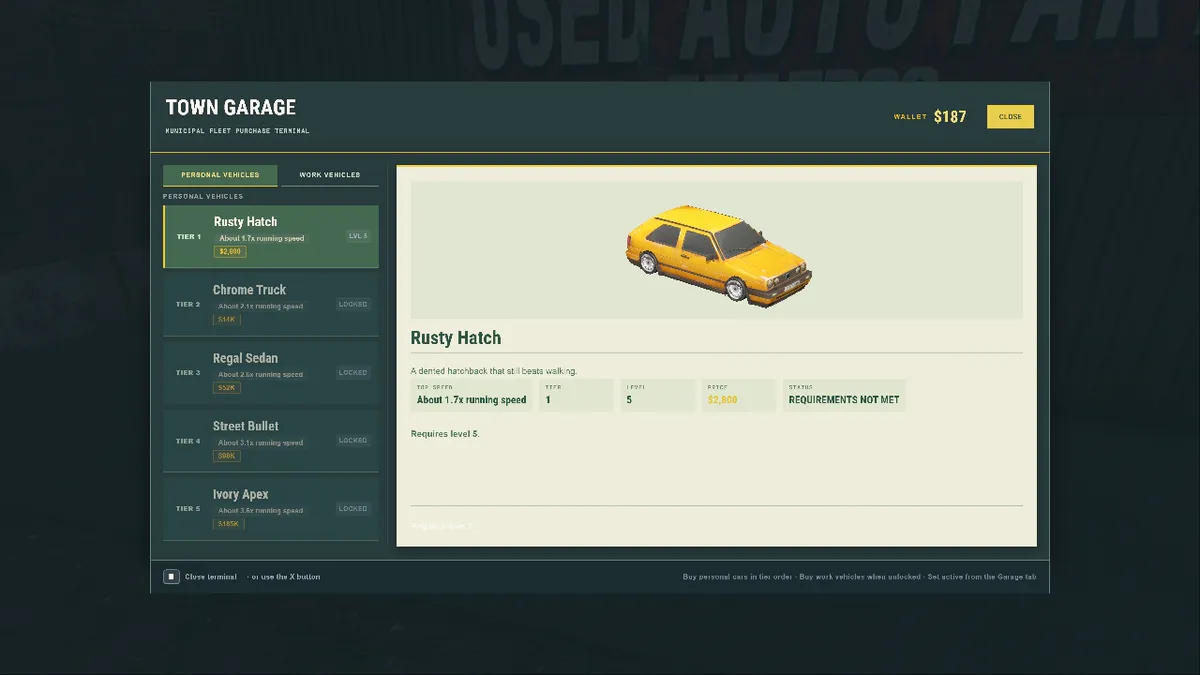Click the $2,800 price tag in list
The image size is (1200, 675).
tap(230, 252)
